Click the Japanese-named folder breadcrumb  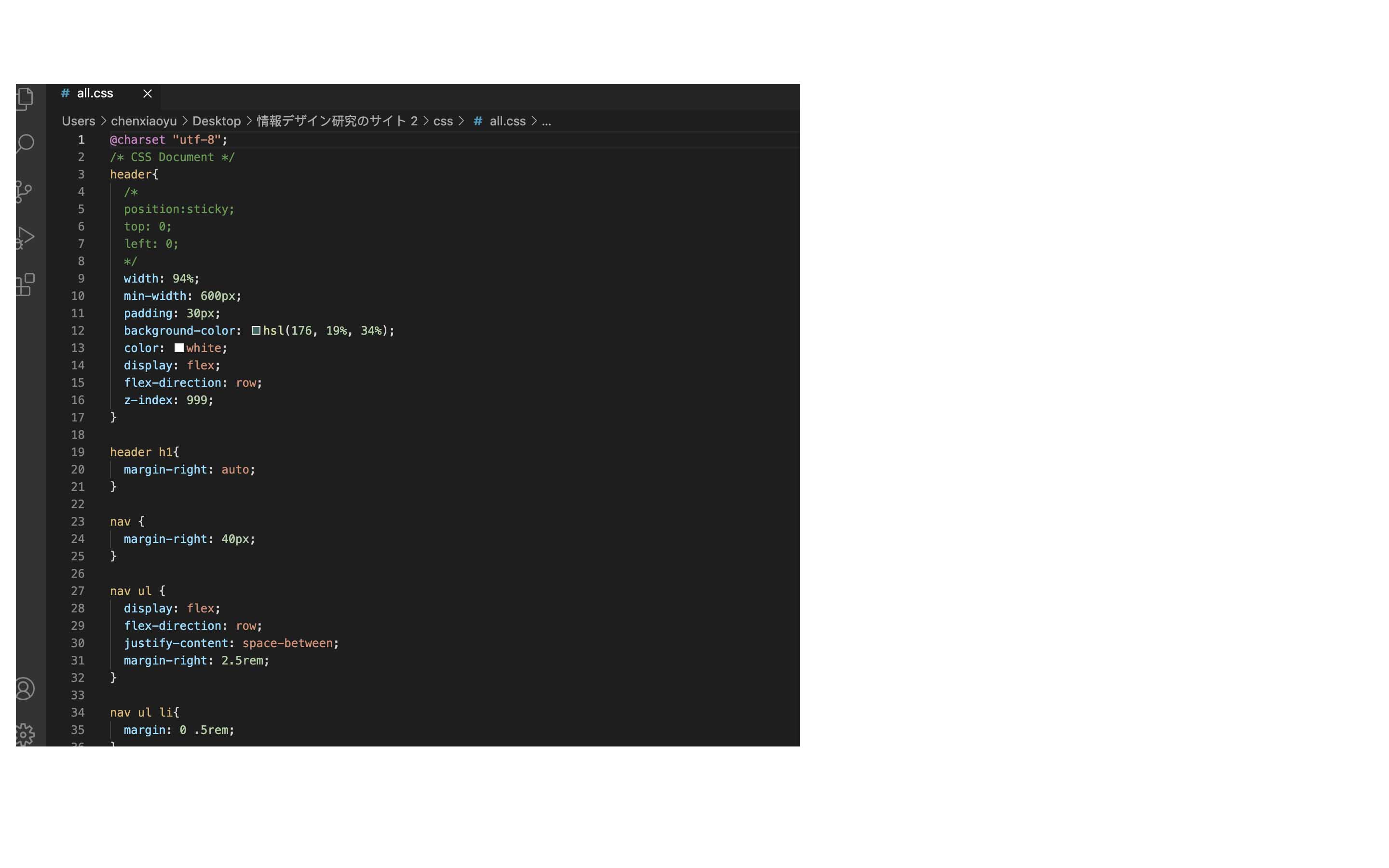coord(337,121)
